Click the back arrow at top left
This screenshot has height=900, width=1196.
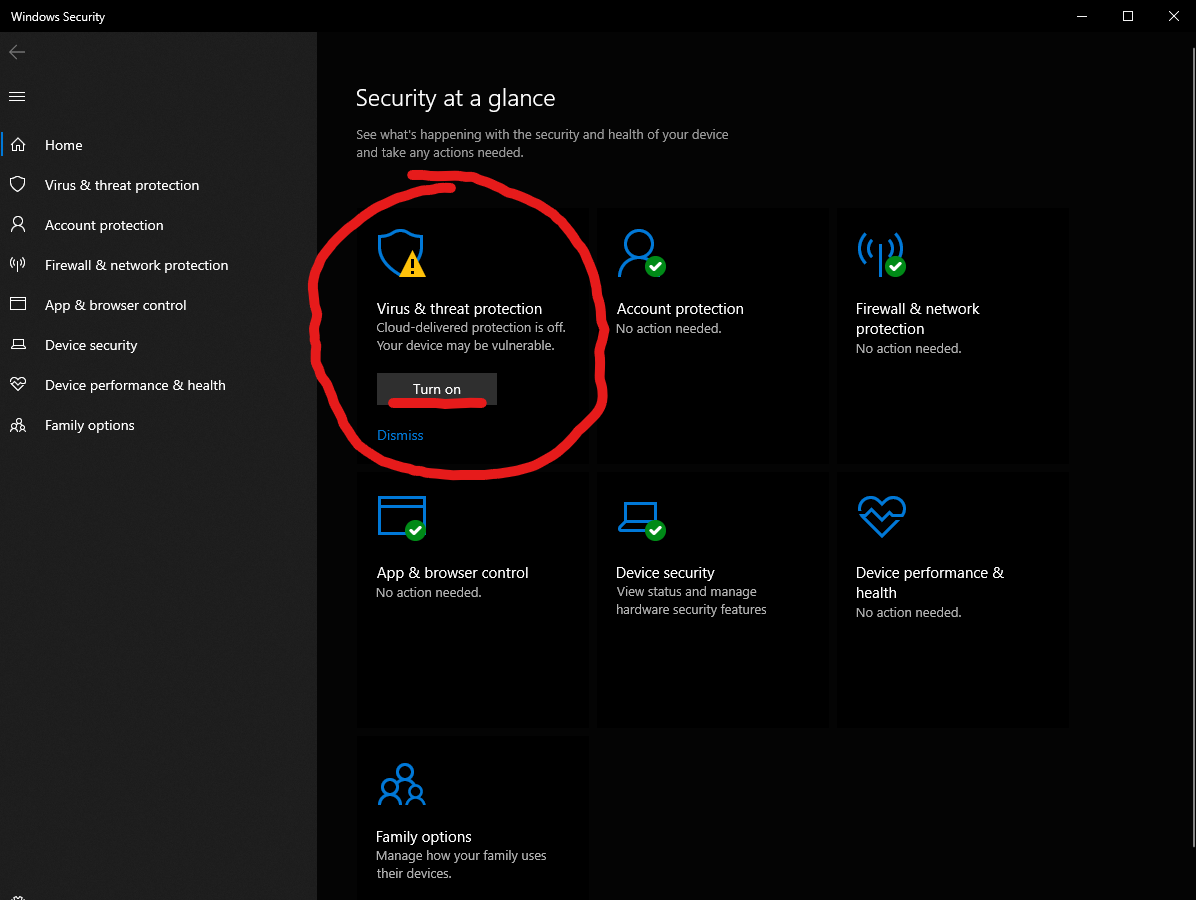17,51
